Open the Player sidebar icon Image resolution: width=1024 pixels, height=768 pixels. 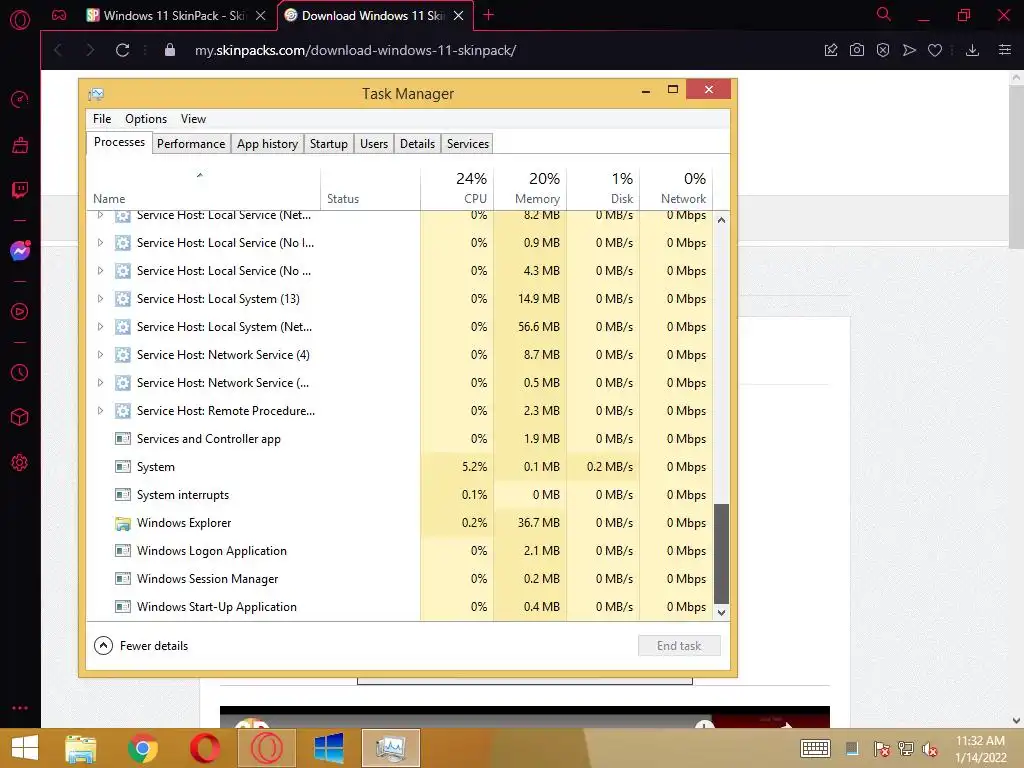[x=20, y=312]
